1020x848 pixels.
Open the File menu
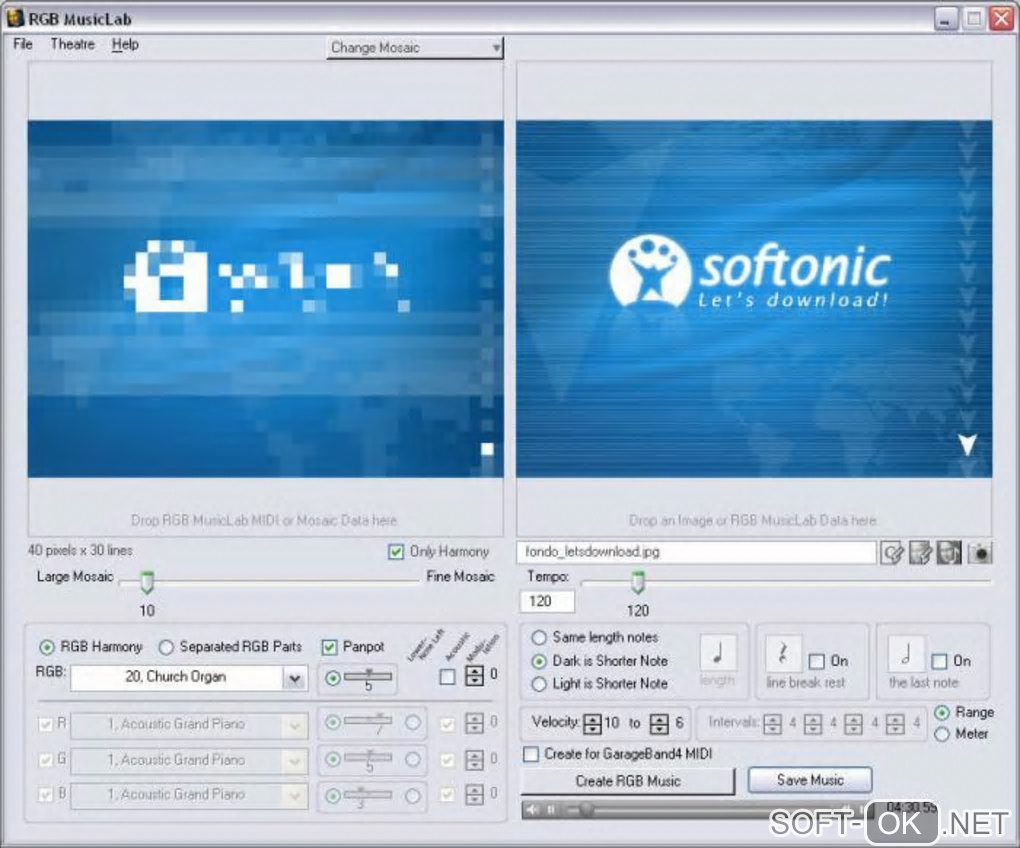pyautogui.click(x=23, y=44)
